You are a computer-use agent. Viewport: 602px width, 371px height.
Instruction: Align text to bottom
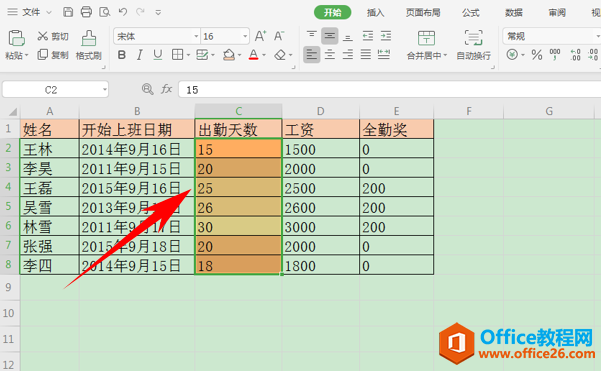[347, 37]
